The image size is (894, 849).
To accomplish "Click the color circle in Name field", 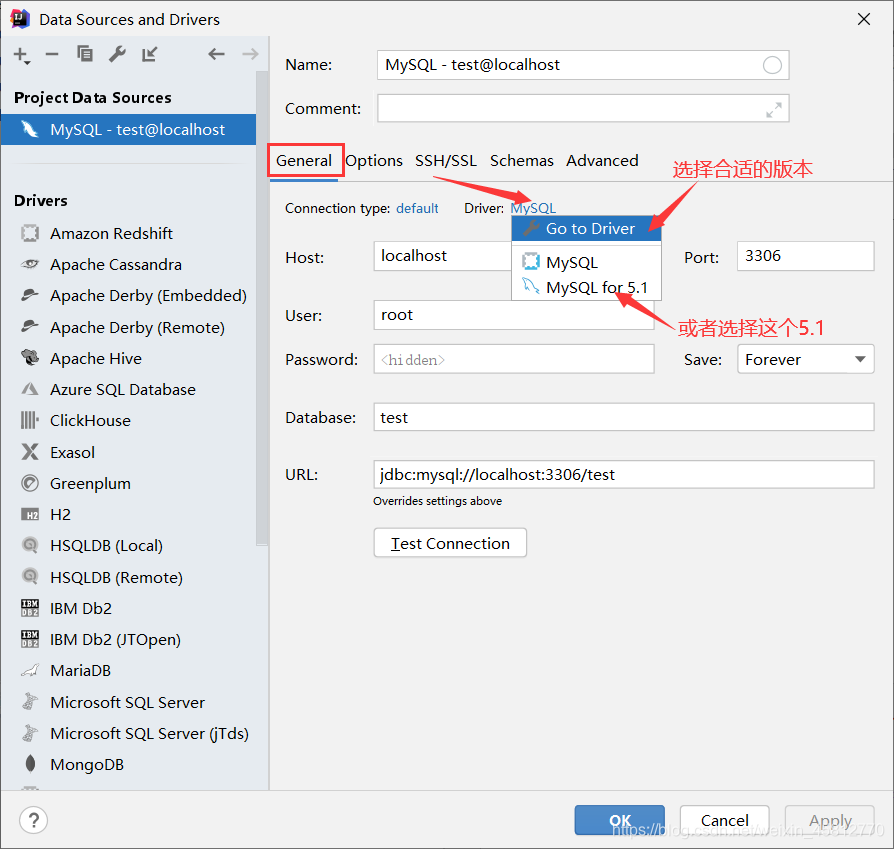I will coord(772,65).
